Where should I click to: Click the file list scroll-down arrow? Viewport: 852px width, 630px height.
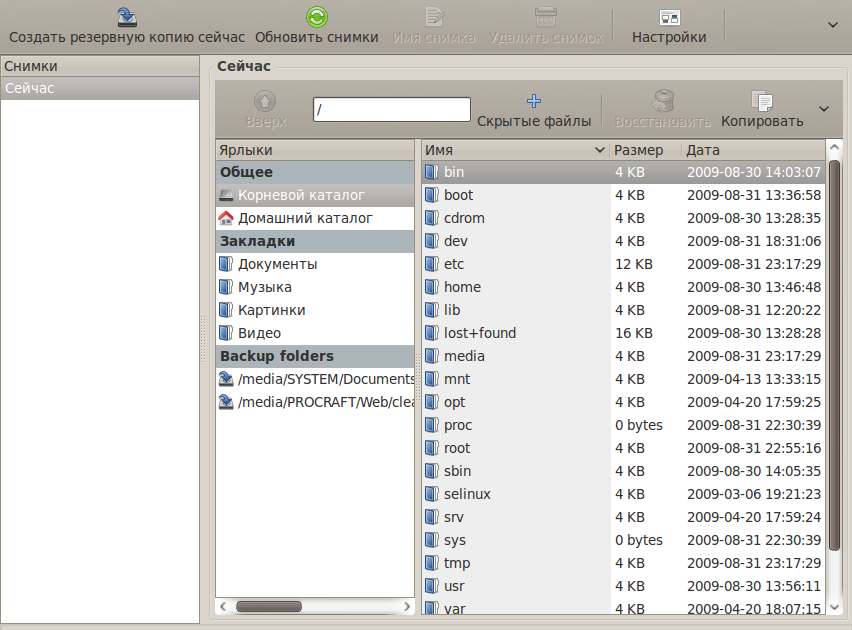(x=834, y=607)
